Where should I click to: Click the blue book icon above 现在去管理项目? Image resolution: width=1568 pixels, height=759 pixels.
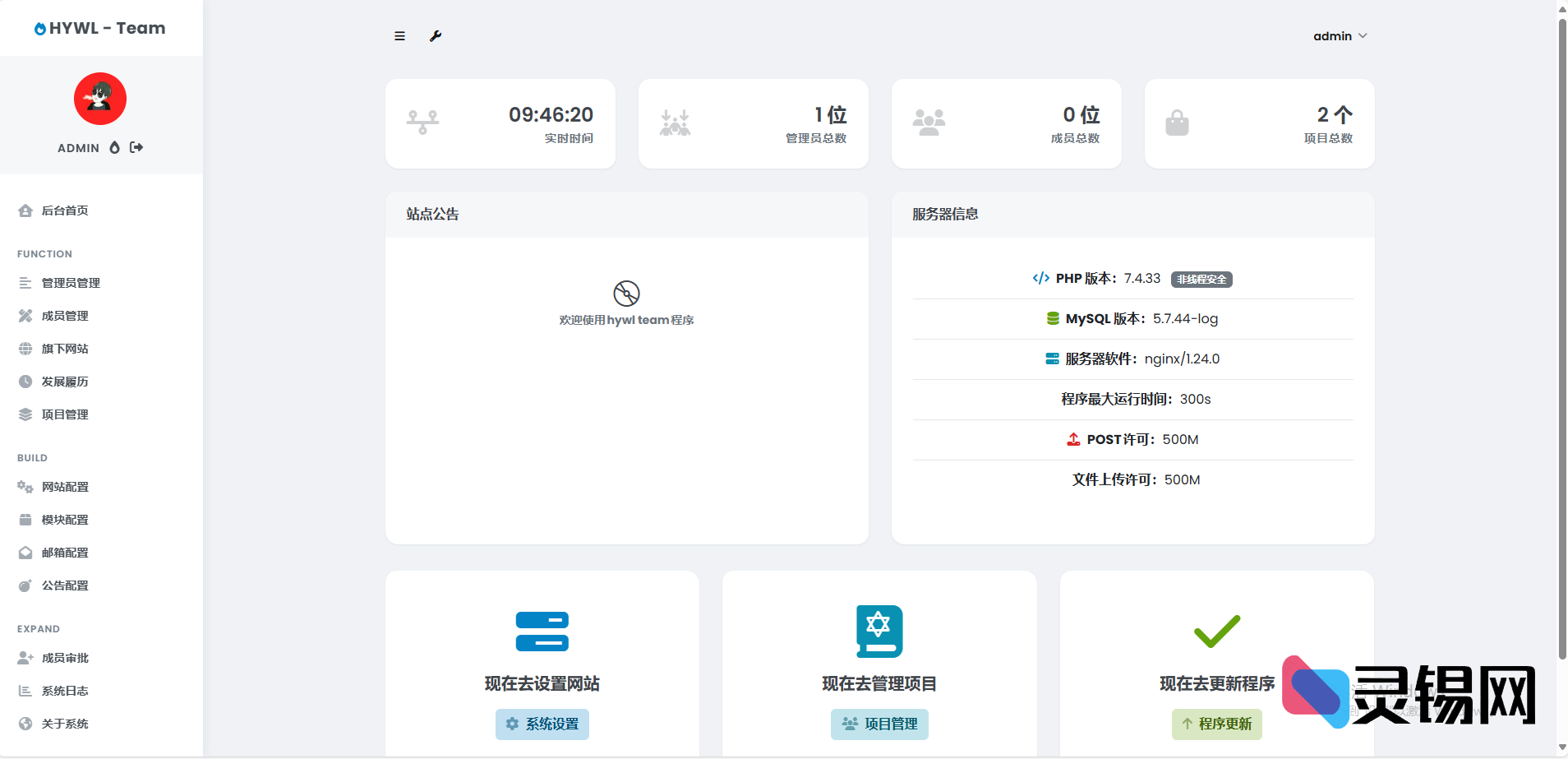tap(879, 630)
